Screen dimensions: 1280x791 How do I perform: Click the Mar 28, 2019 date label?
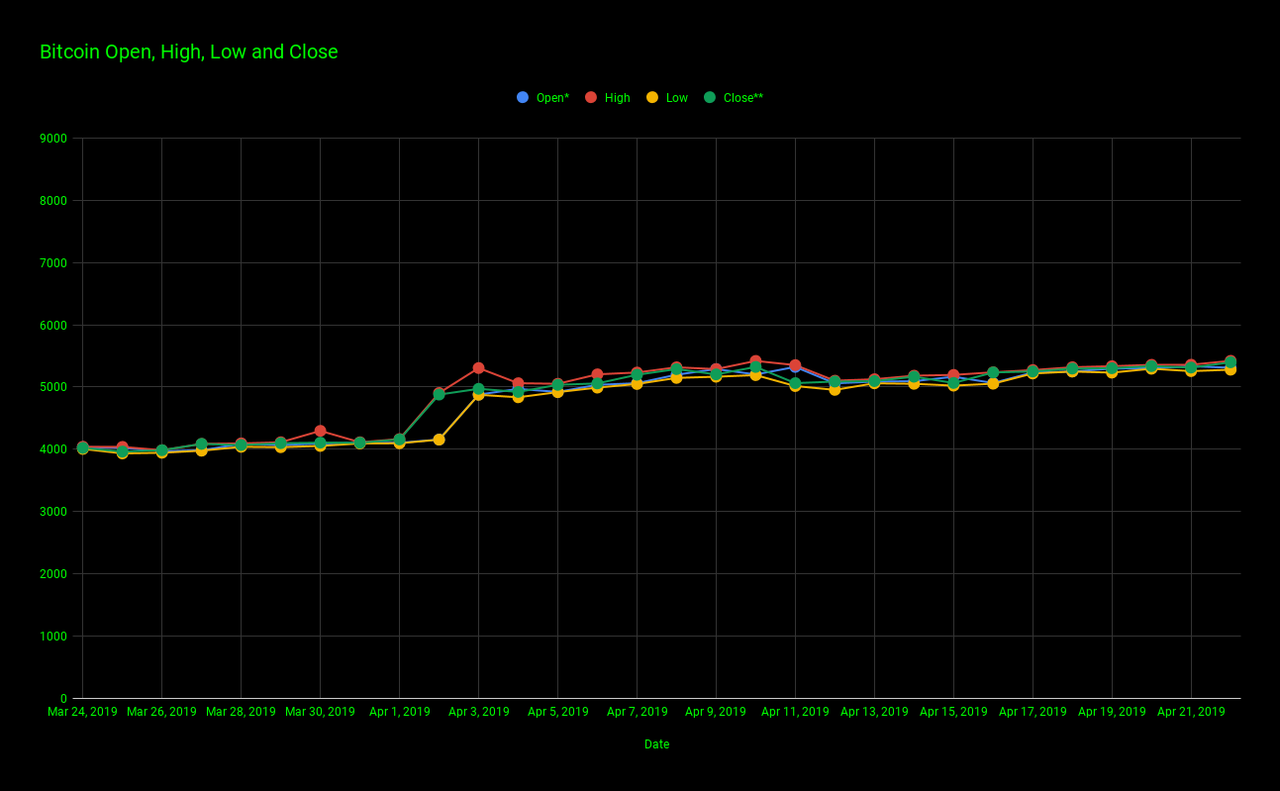click(241, 712)
